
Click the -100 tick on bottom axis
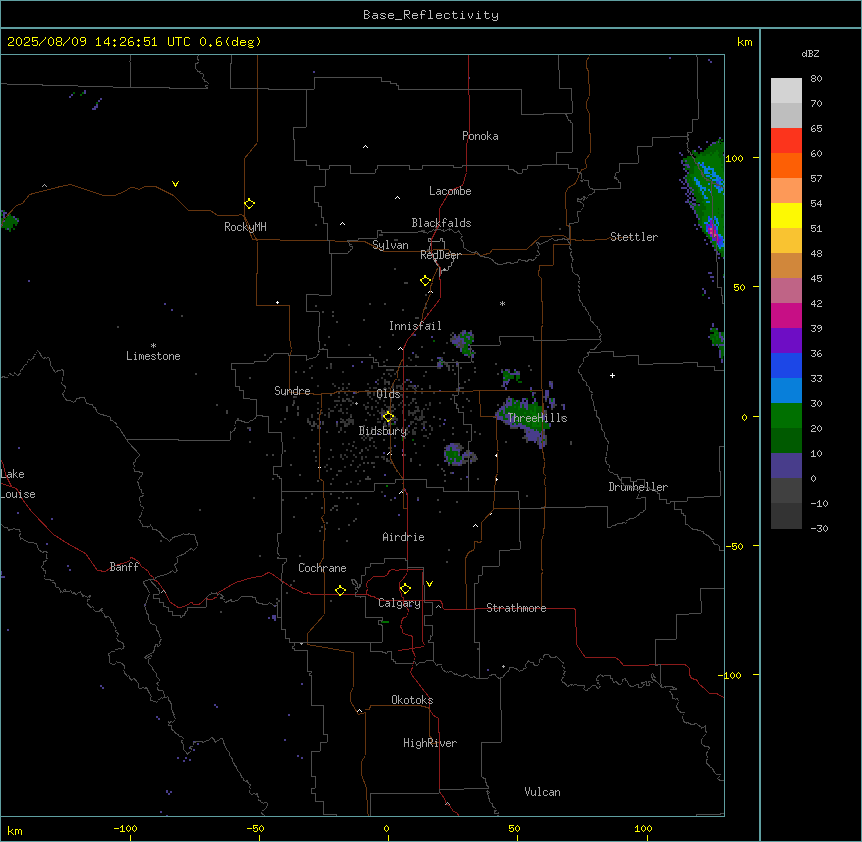click(125, 828)
